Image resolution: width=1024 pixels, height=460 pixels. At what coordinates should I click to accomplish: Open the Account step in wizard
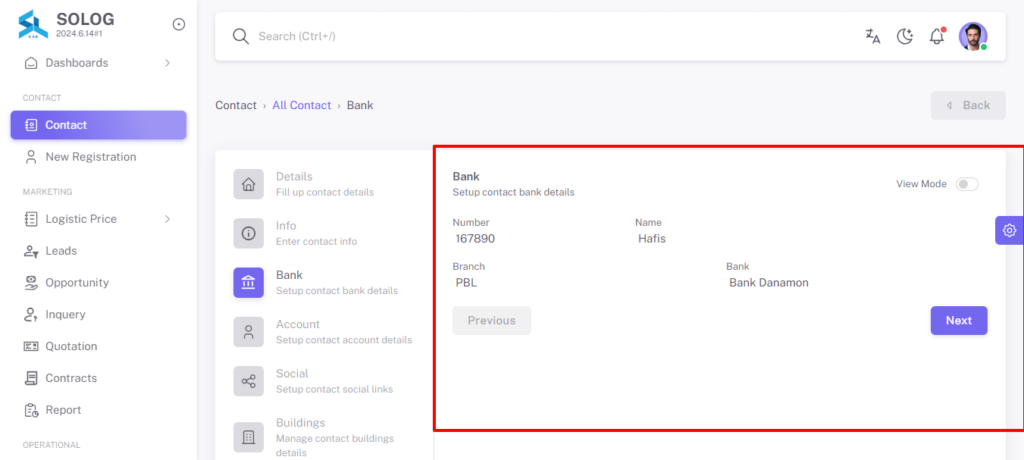(324, 332)
